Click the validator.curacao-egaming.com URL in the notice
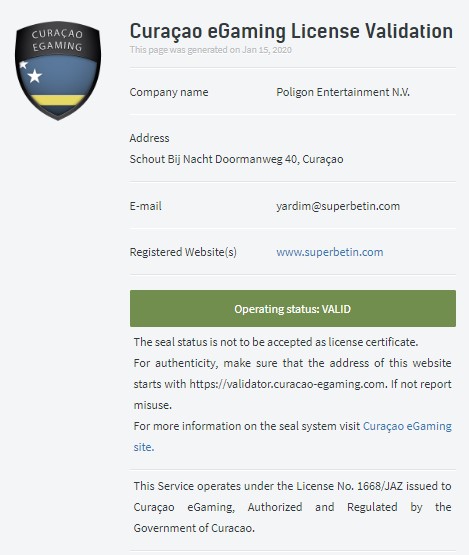 pos(287,384)
